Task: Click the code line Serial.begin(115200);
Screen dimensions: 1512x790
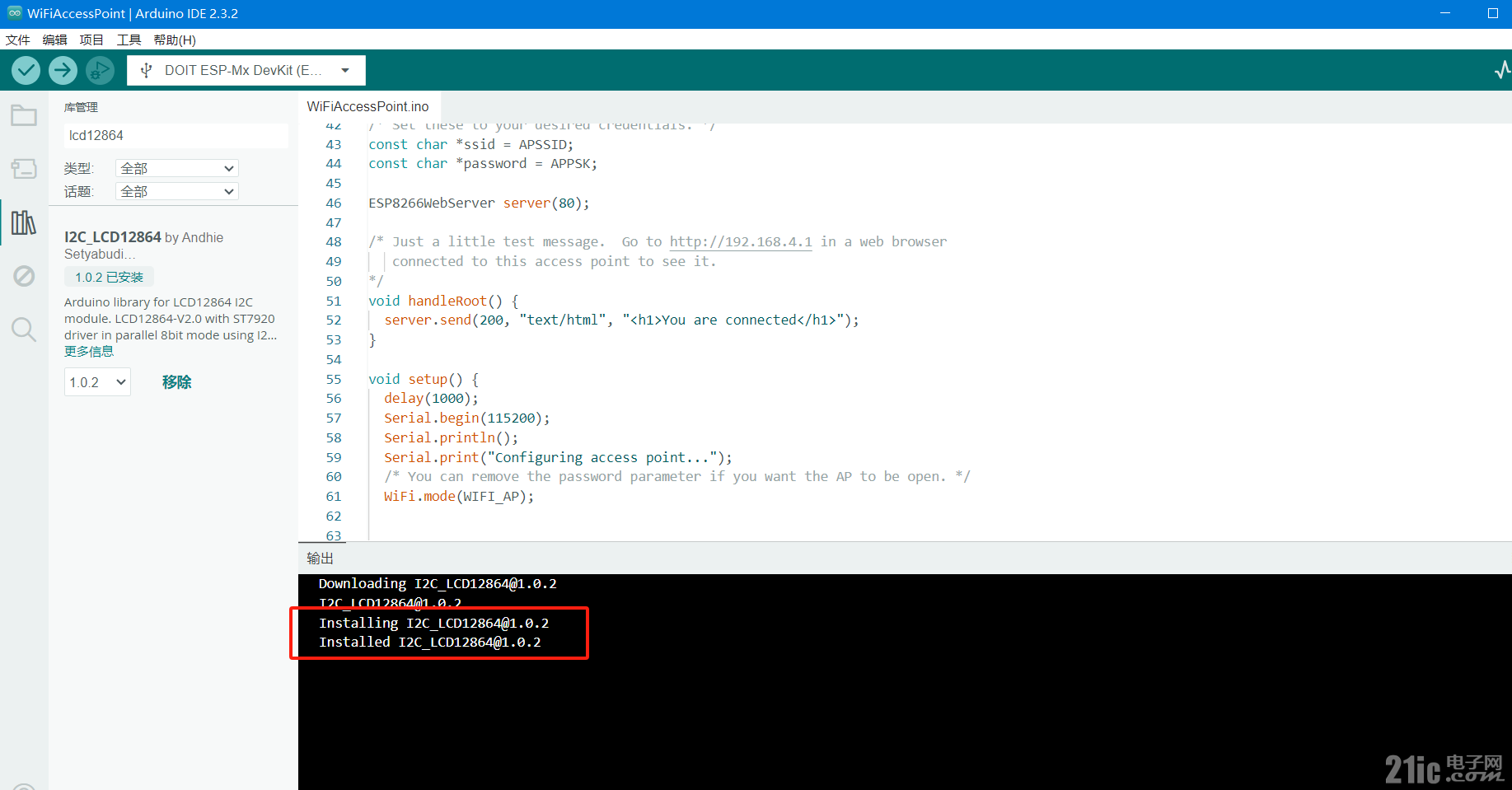Action: tap(466, 418)
